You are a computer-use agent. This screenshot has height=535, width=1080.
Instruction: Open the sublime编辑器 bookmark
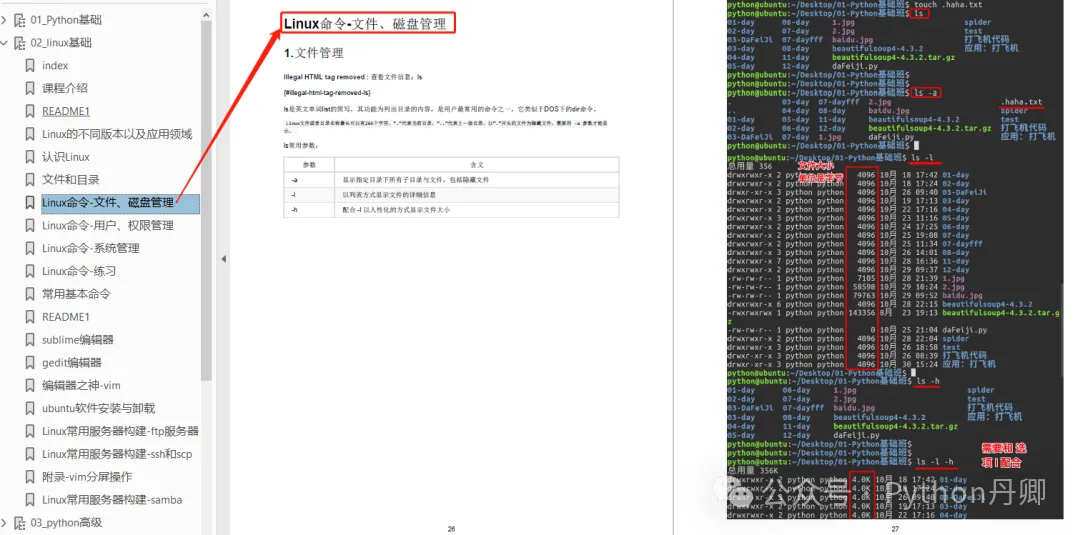click(78, 339)
